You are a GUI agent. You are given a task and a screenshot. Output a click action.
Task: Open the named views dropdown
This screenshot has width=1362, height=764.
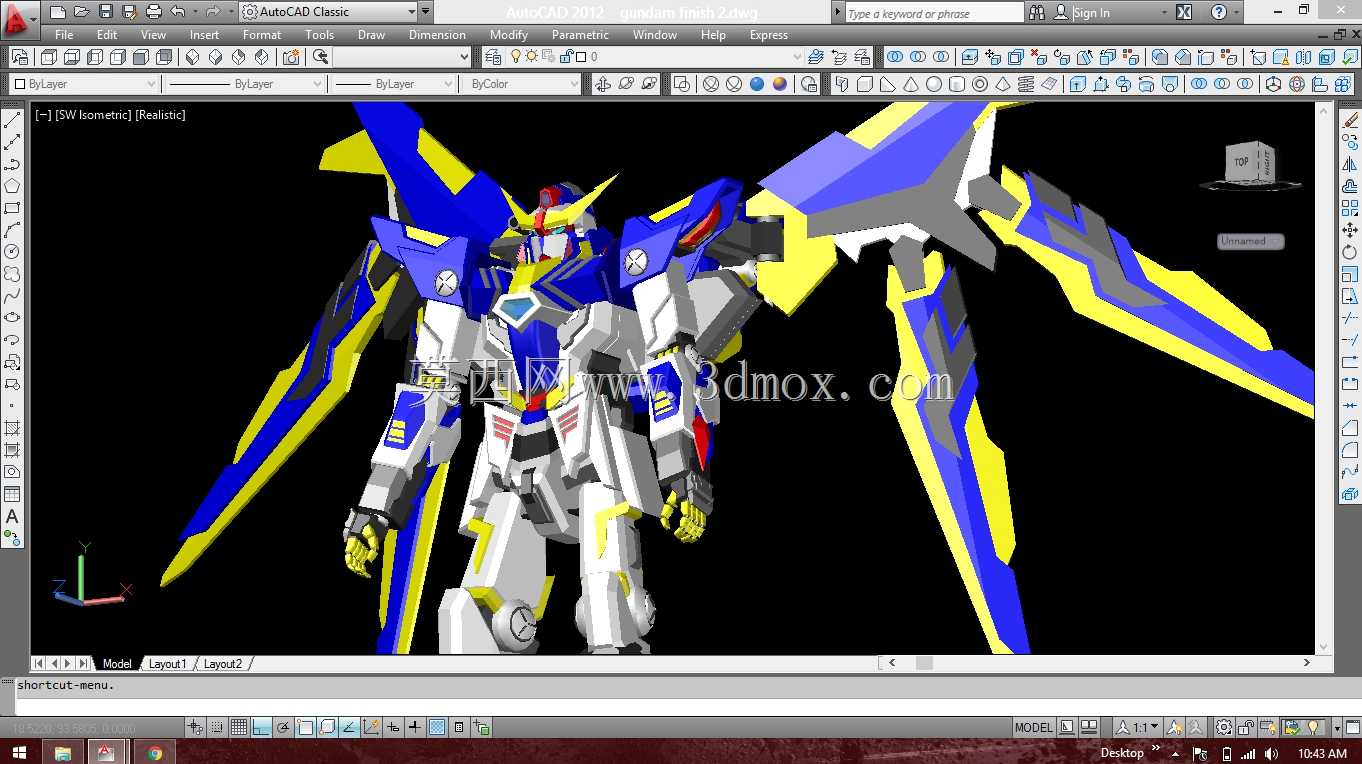click(x=403, y=57)
